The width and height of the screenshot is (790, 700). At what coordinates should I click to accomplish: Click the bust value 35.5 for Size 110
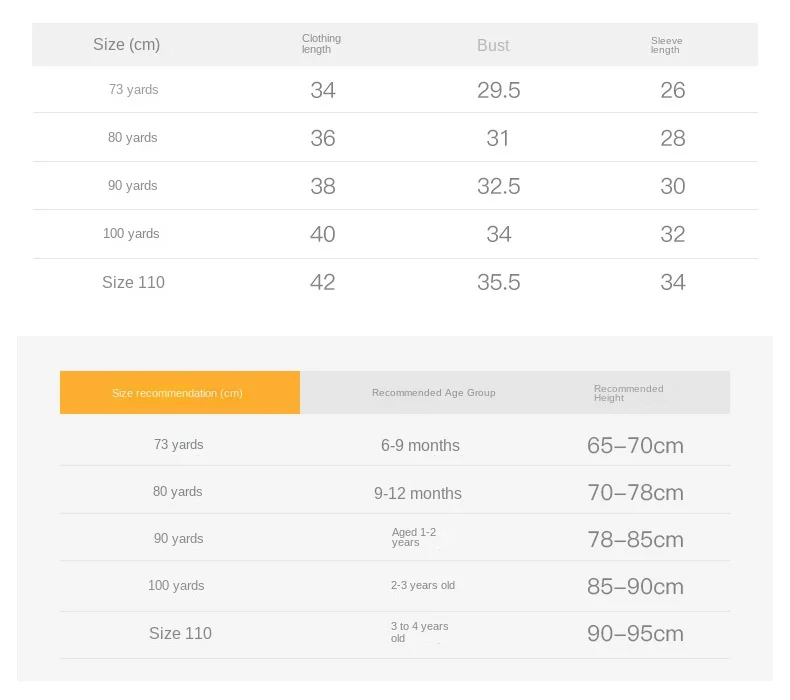click(x=499, y=282)
